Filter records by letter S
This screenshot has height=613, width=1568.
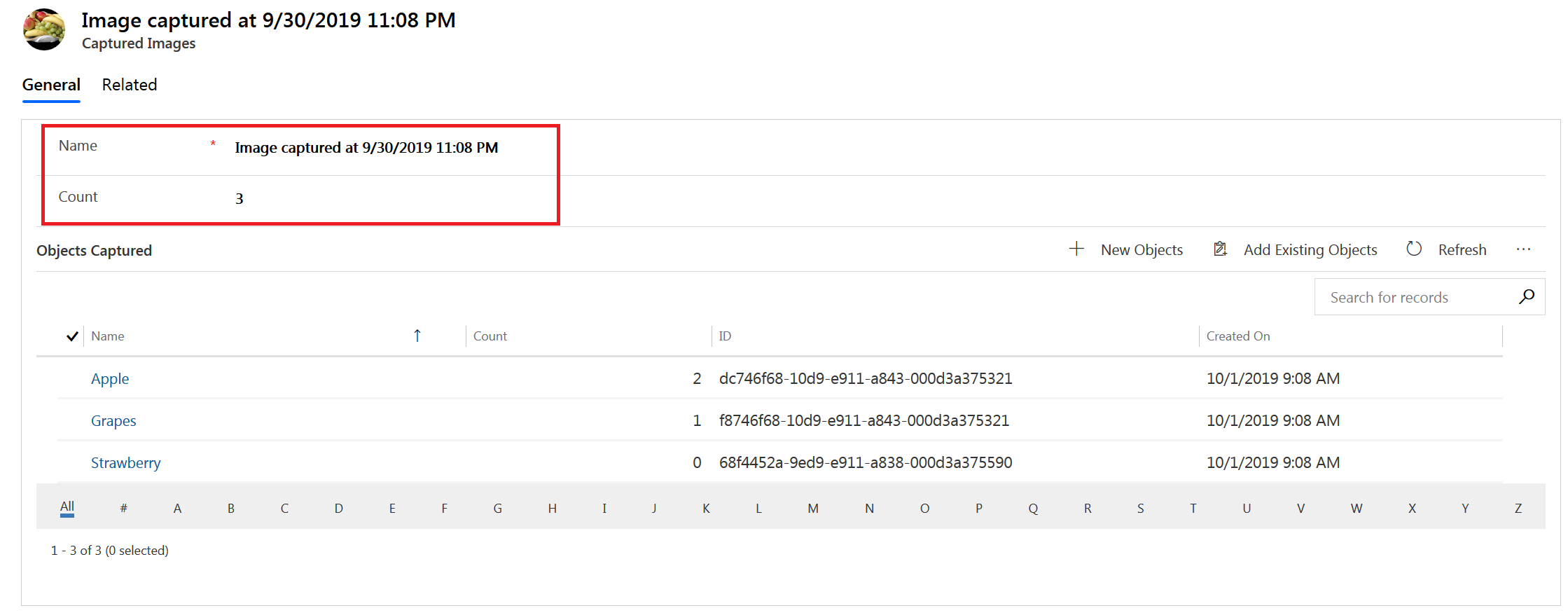click(1140, 509)
